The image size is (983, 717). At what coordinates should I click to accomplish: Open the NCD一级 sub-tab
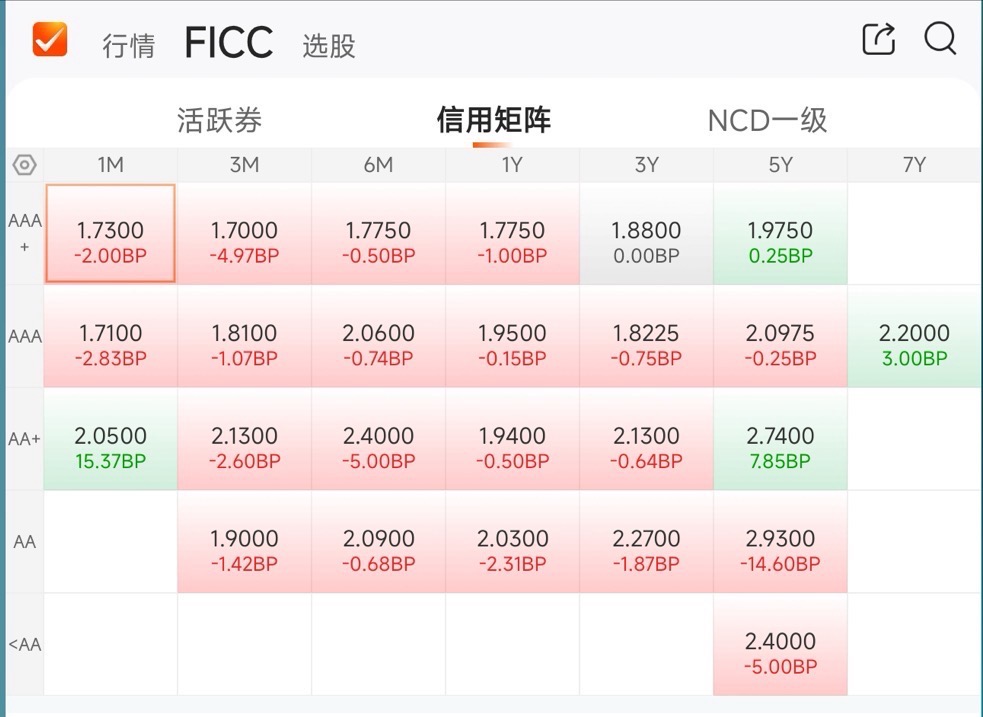[x=767, y=120]
